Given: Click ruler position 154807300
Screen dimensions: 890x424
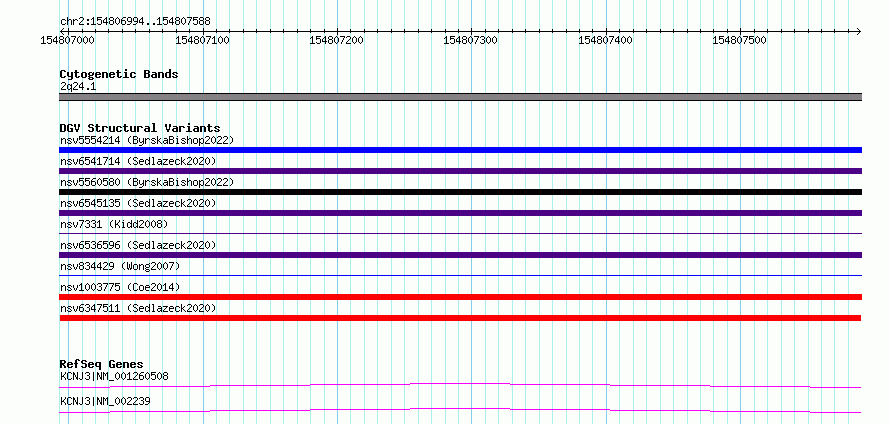Looking at the screenshot, I should pos(472,40).
